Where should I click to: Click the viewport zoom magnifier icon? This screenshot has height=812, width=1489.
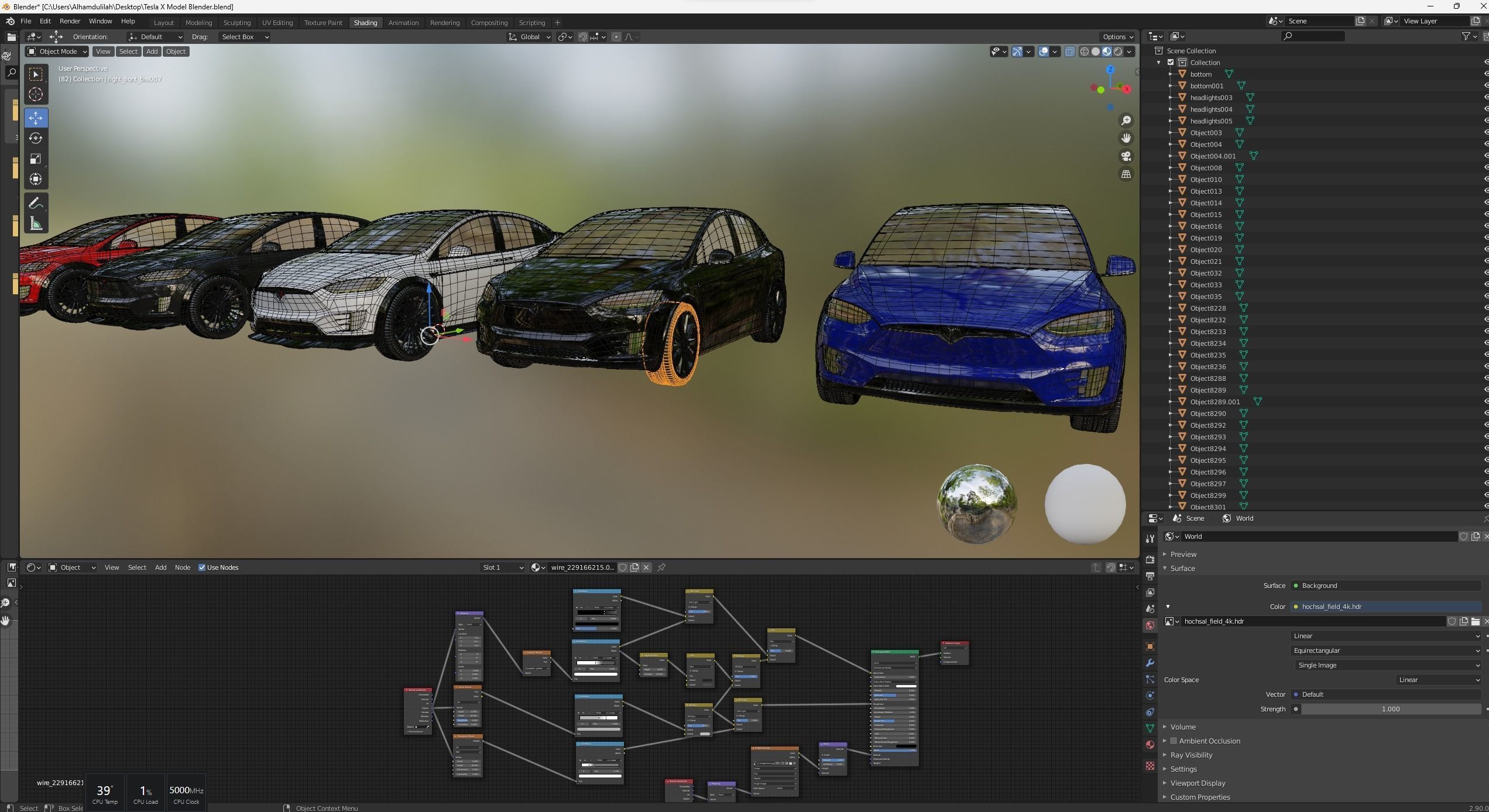[1126, 121]
